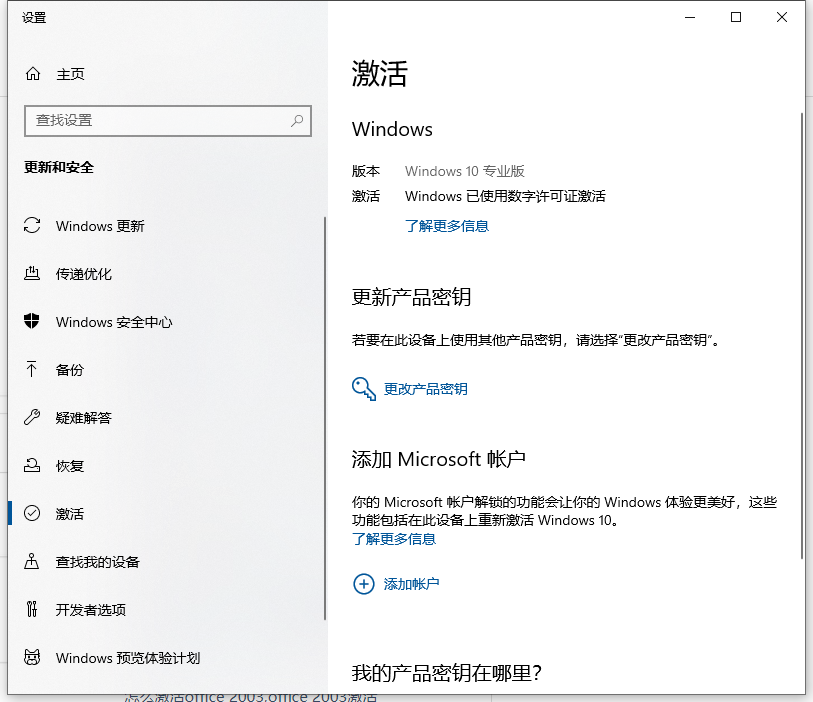Open 传递优化 settings page
Image resolution: width=813 pixels, height=702 pixels.
[x=83, y=274]
